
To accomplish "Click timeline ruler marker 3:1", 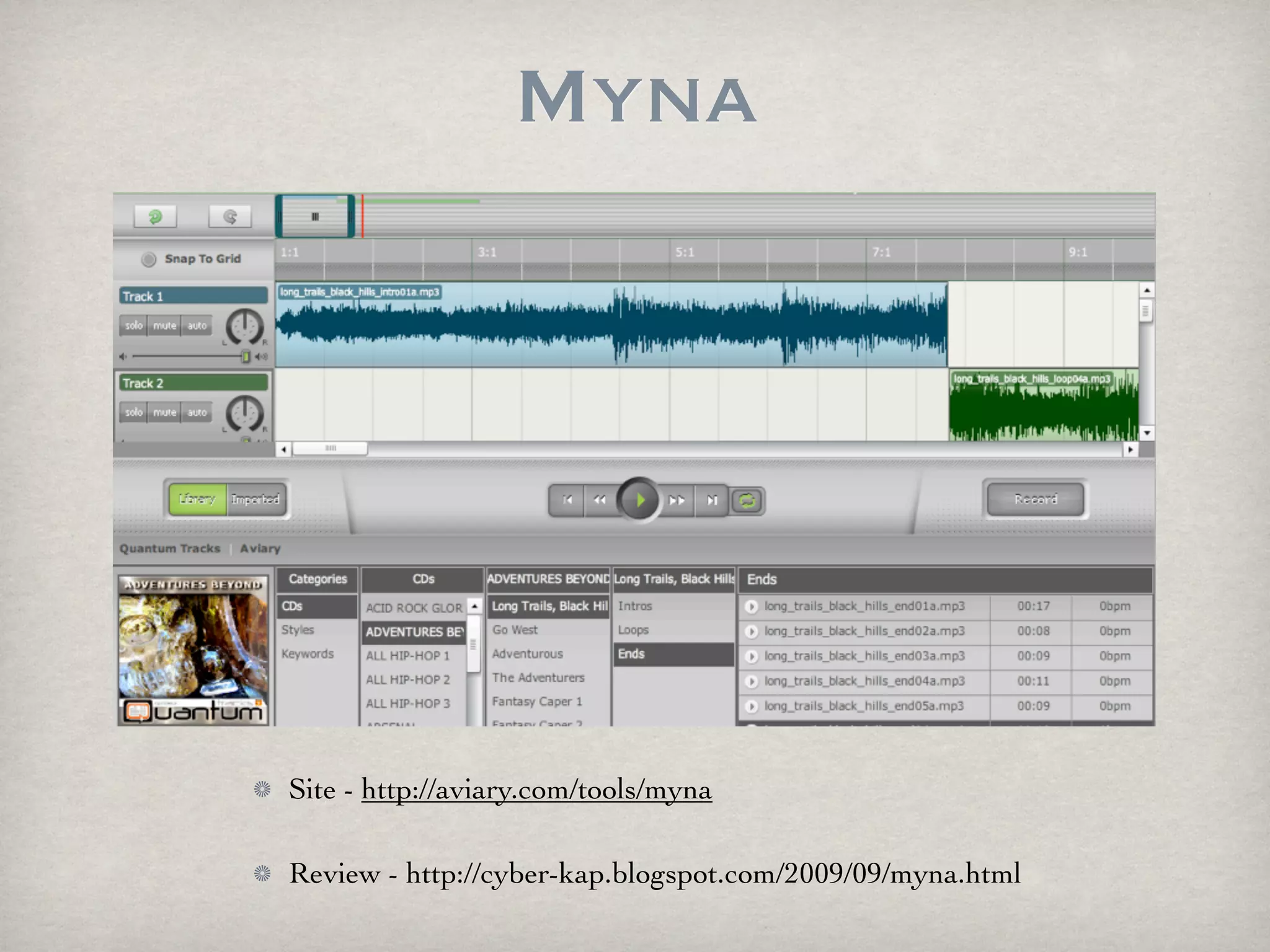I will [x=487, y=252].
